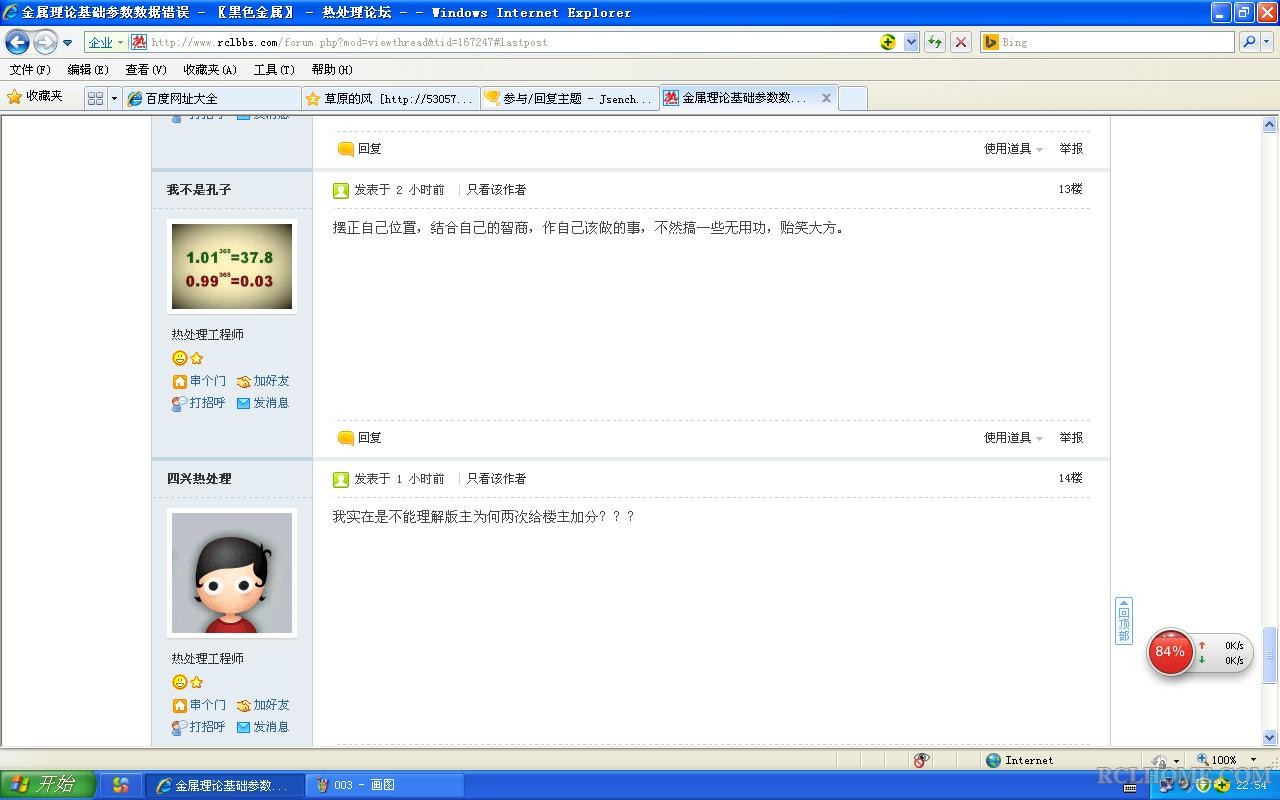Click the IE Forward navigation button
This screenshot has height=800, width=1280.
pyautogui.click(x=45, y=42)
